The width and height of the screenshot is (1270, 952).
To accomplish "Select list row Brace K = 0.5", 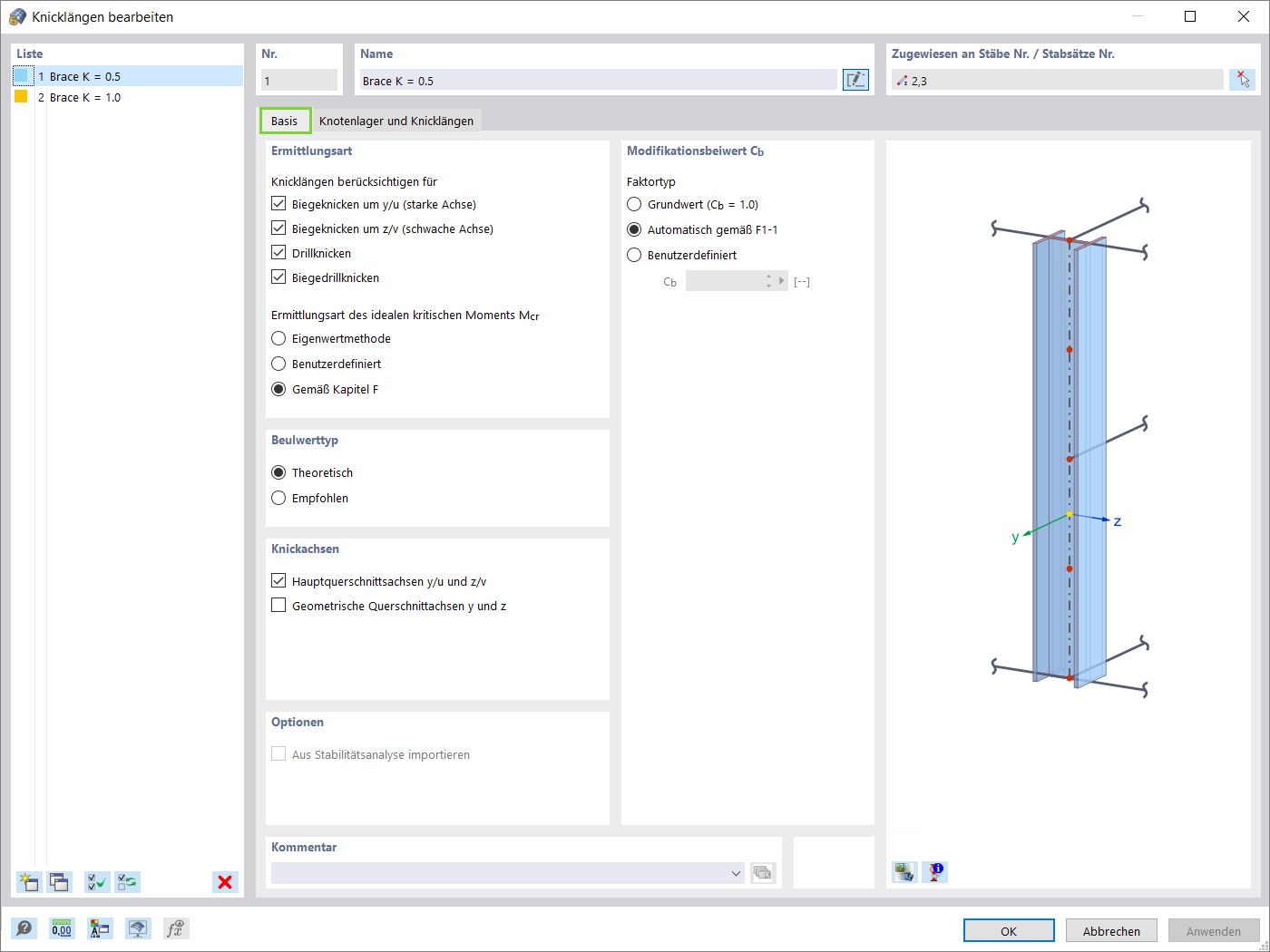I will coord(128,76).
